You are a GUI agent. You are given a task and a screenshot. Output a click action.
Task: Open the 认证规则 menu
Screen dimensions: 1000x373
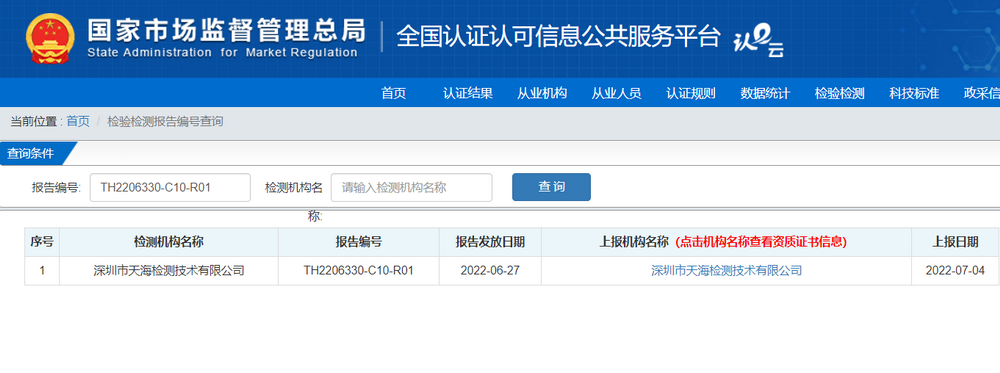(691, 94)
